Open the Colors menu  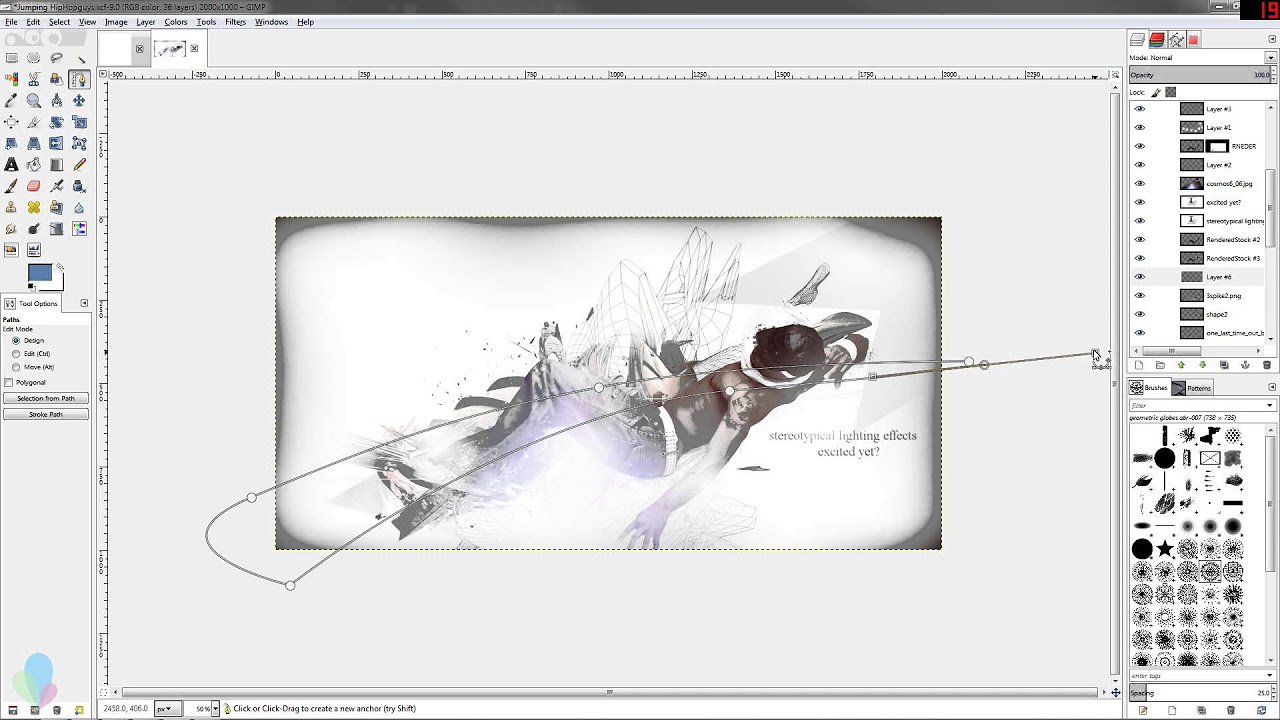click(x=176, y=22)
